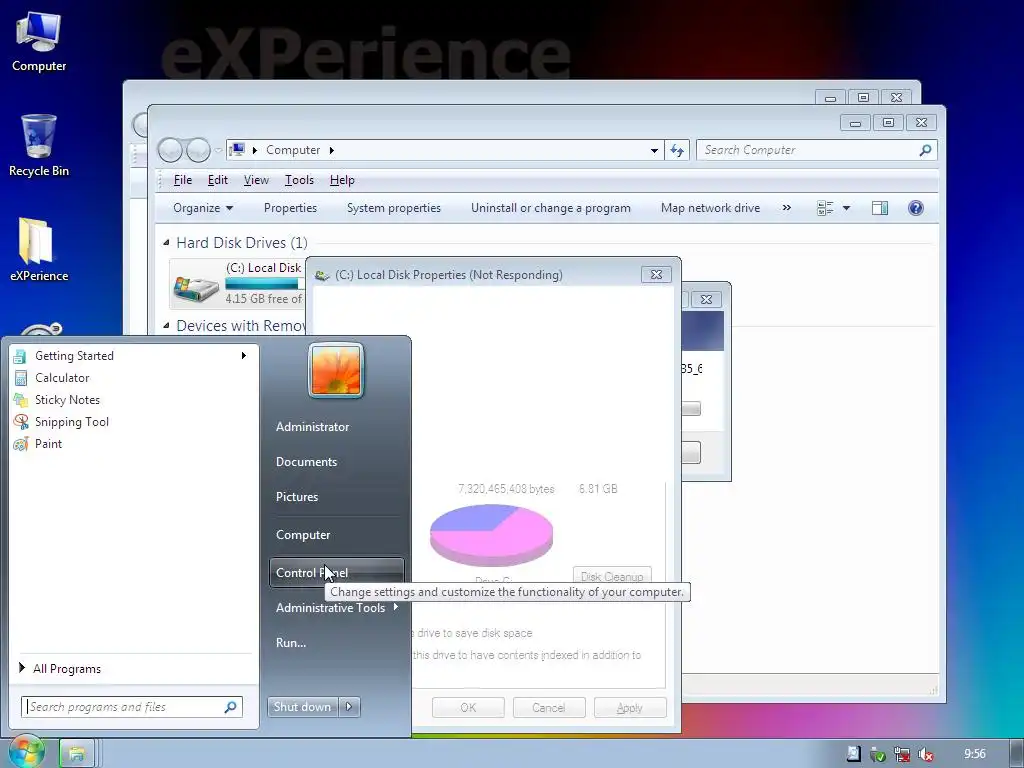
Task: Expand the Getting Started submenu arrow
Action: coord(244,356)
